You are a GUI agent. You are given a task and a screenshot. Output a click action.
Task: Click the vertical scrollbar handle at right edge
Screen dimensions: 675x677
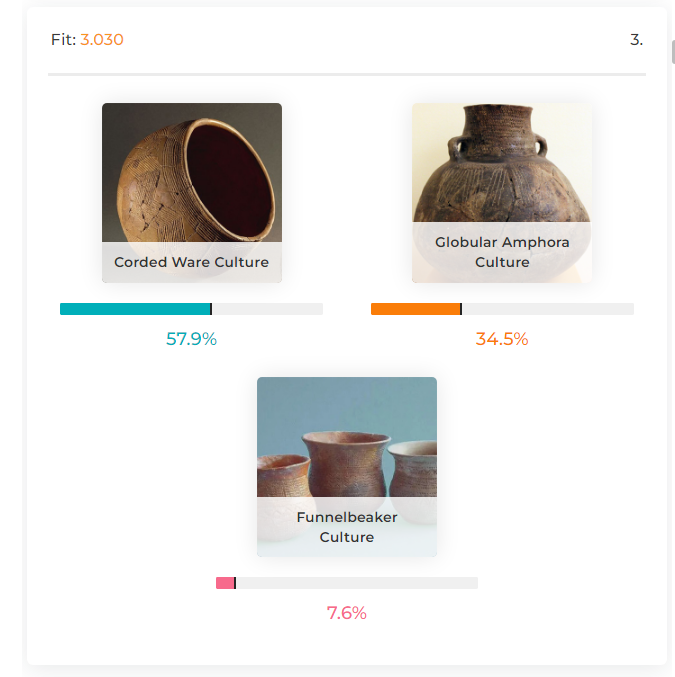(x=673, y=52)
